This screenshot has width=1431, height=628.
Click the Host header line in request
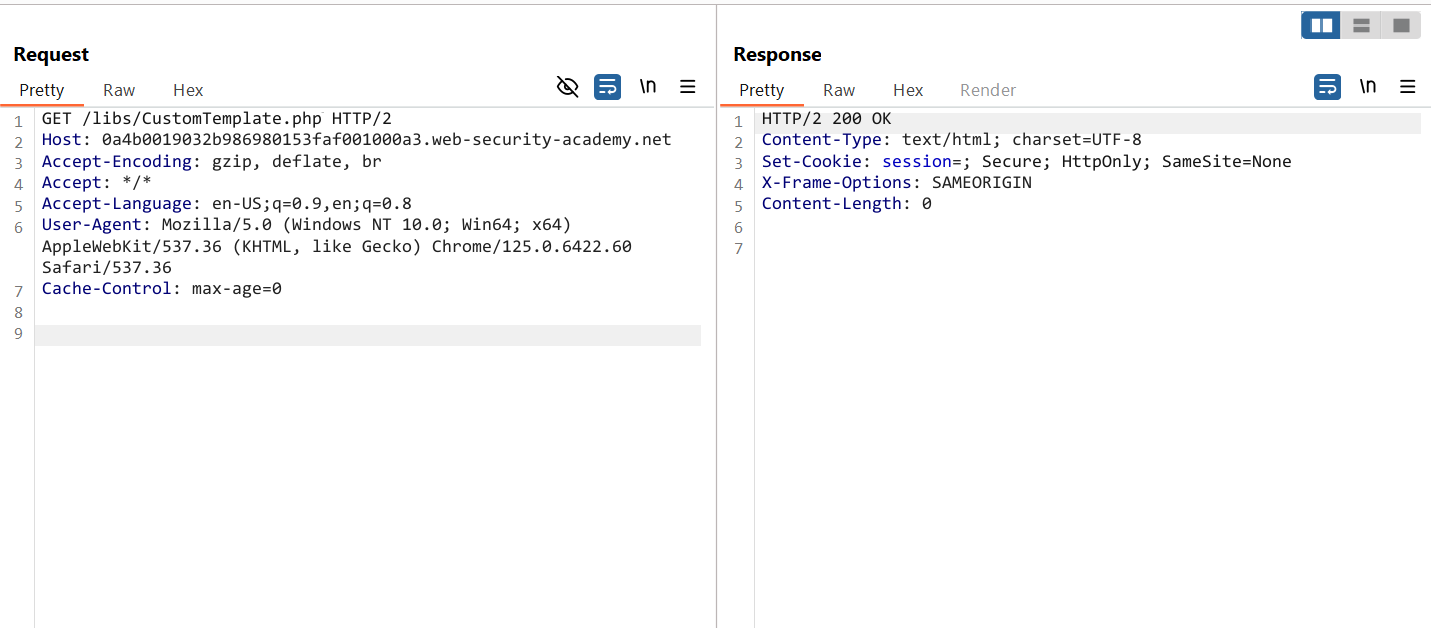(356, 140)
